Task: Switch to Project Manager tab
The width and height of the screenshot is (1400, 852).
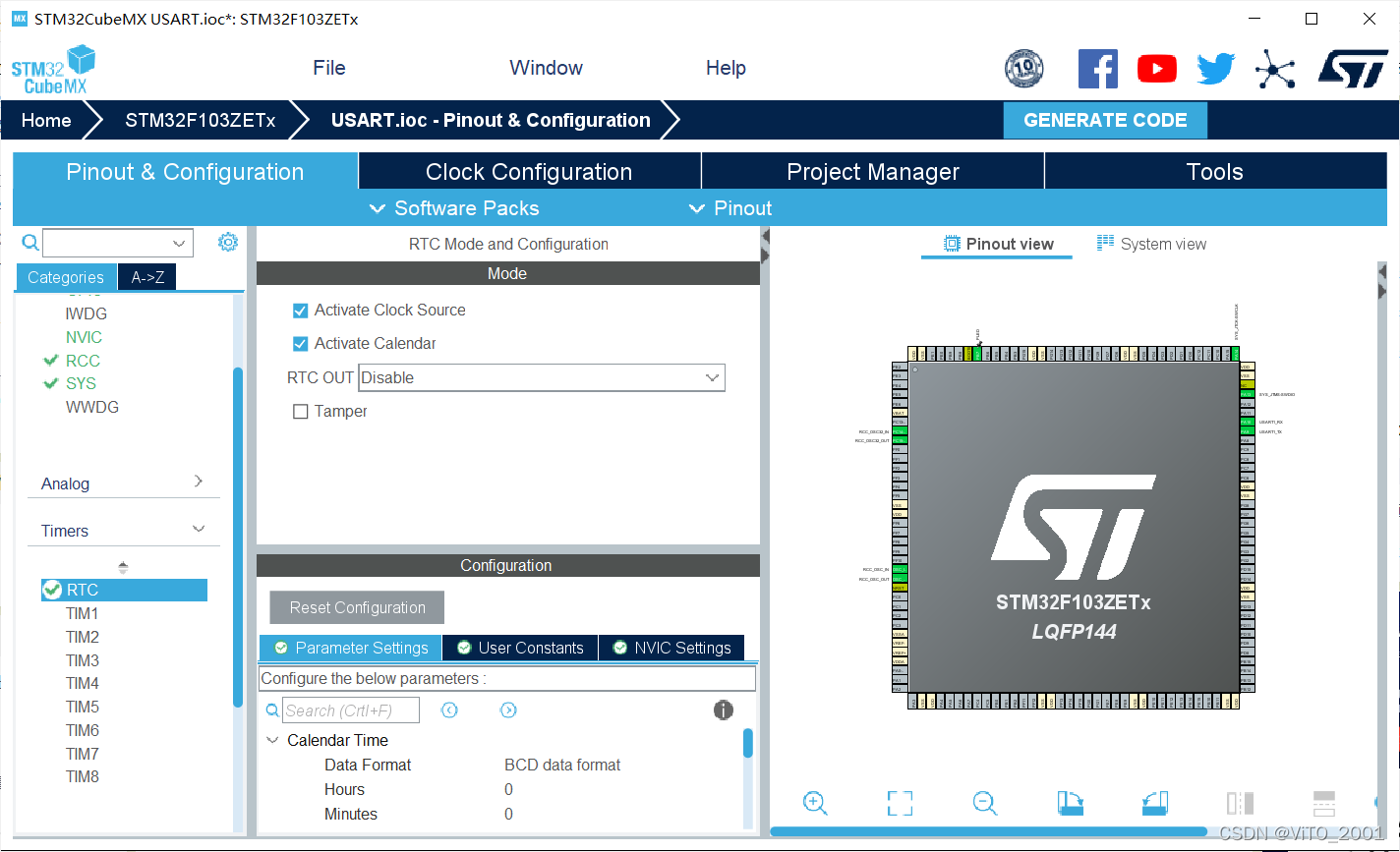Action: point(873,171)
